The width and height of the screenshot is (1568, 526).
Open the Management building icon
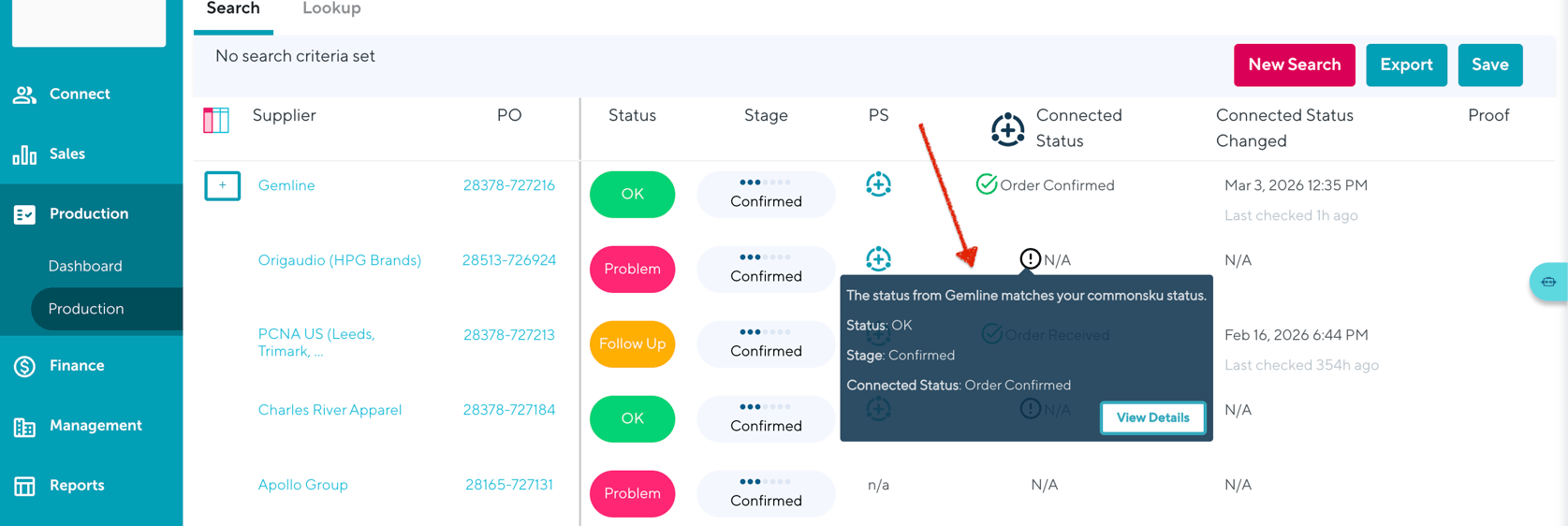[x=24, y=427]
